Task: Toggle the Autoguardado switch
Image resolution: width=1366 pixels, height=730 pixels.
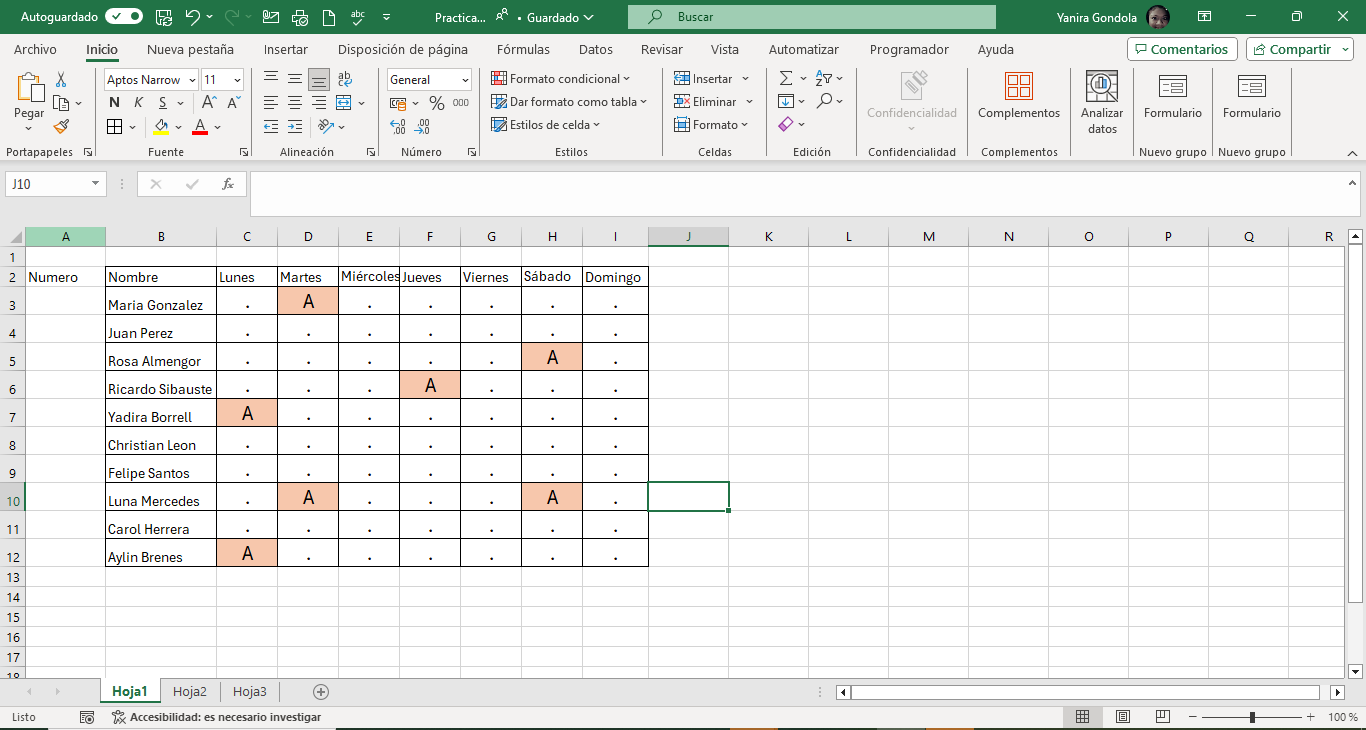Action: pos(123,17)
